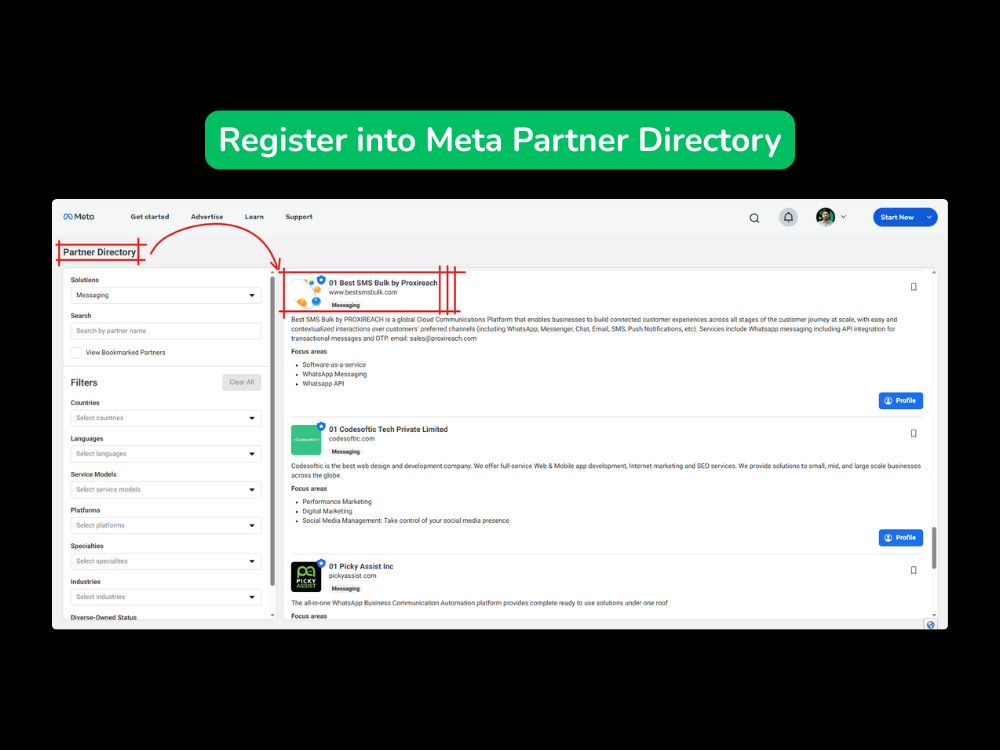Screen dimensions: 1000x750
Task: Click the Filters heading
Action: coord(84,383)
